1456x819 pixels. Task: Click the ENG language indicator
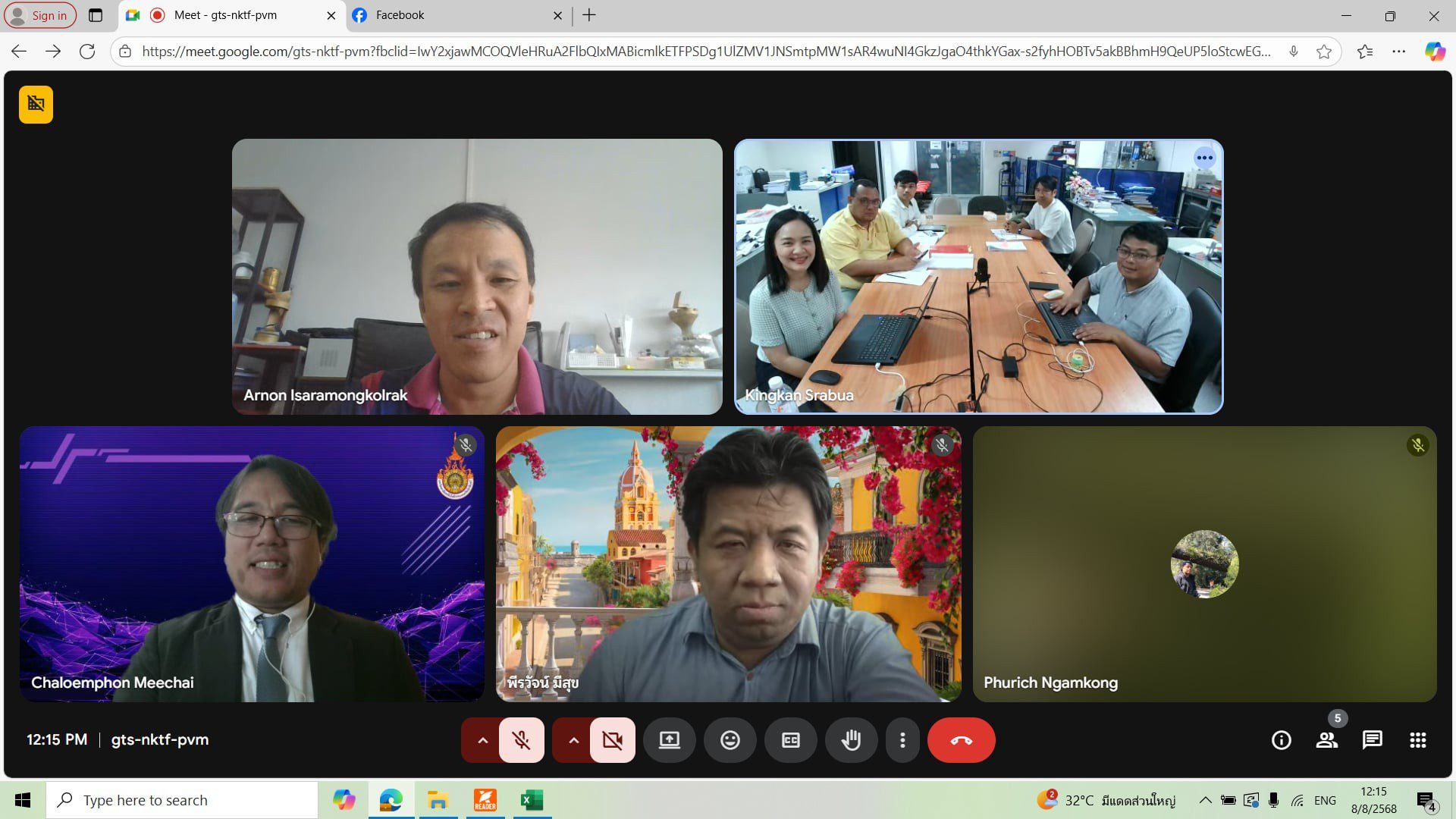pyautogui.click(x=1325, y=800)
